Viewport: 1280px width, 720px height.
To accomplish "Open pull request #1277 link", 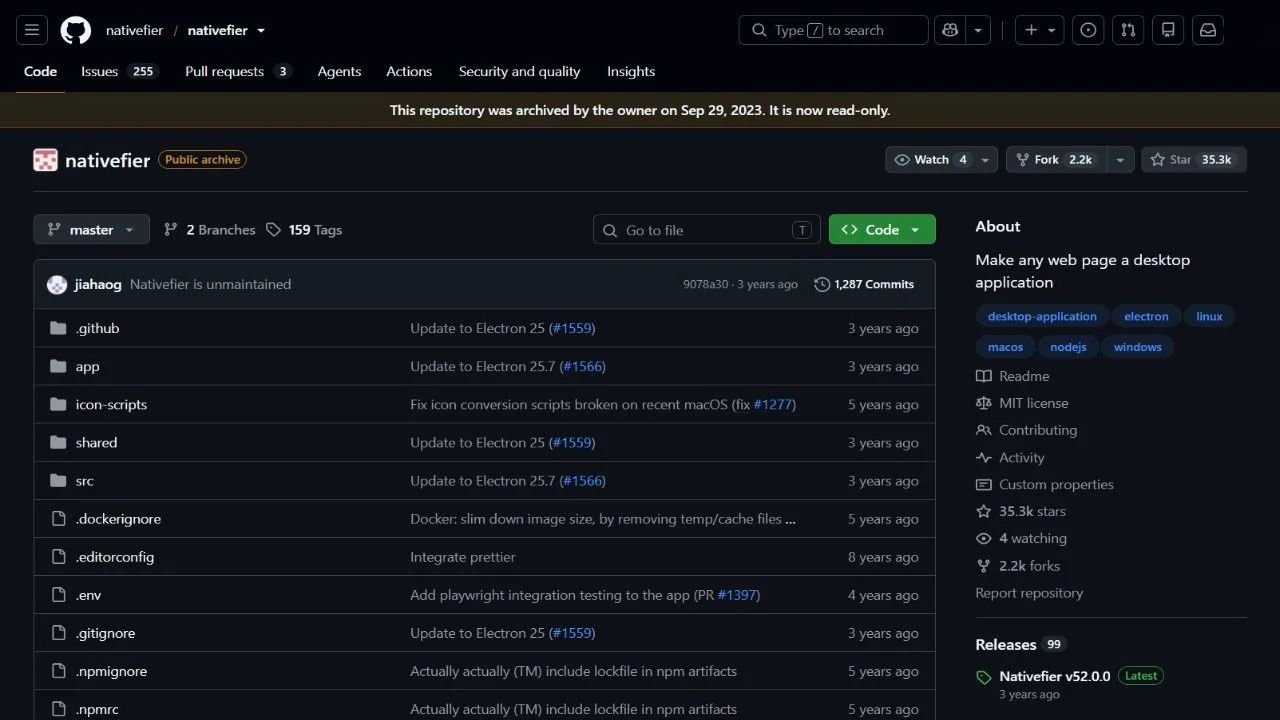I will click(772, 405).
